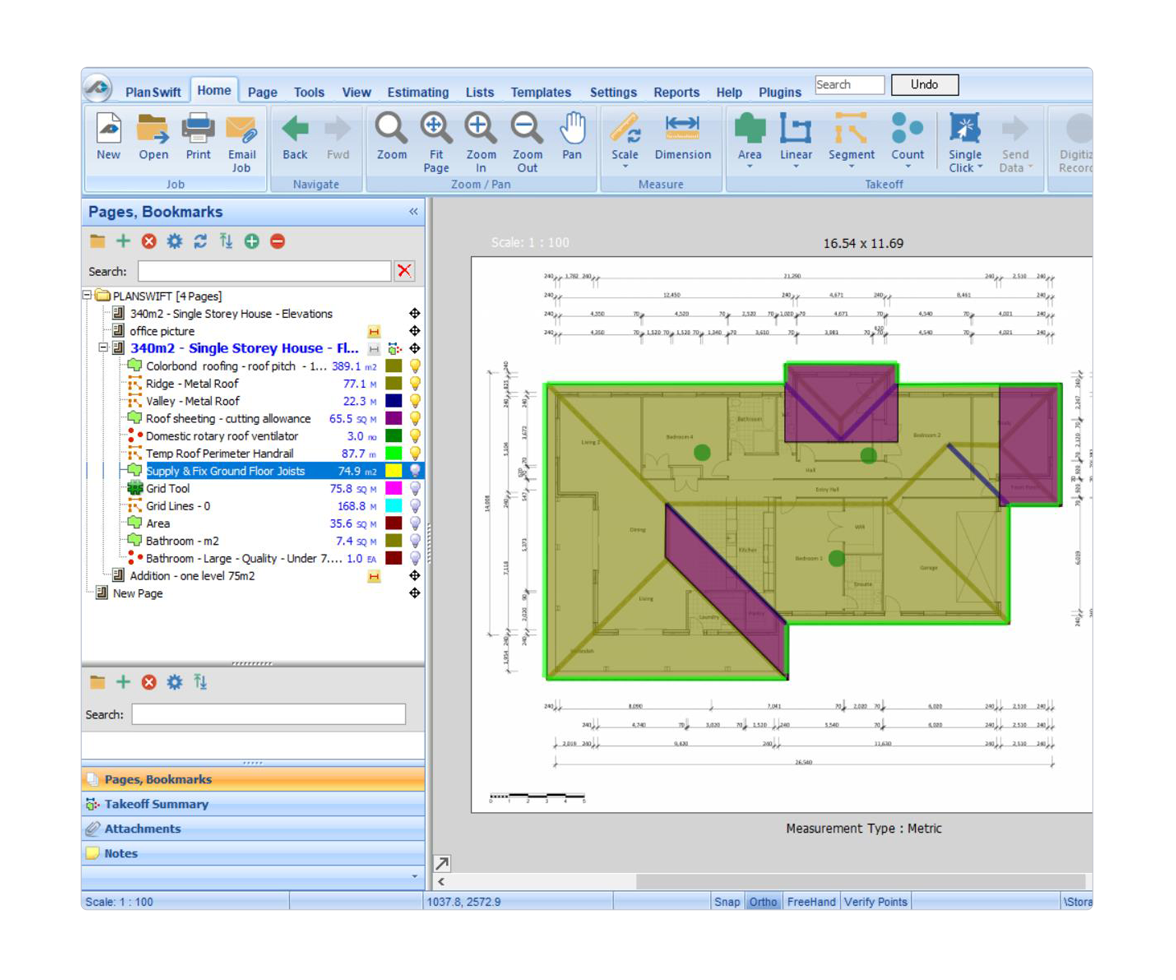Open the Tools ribbon tab
This screenshot has height=980, width=1176.
(309, 92)
